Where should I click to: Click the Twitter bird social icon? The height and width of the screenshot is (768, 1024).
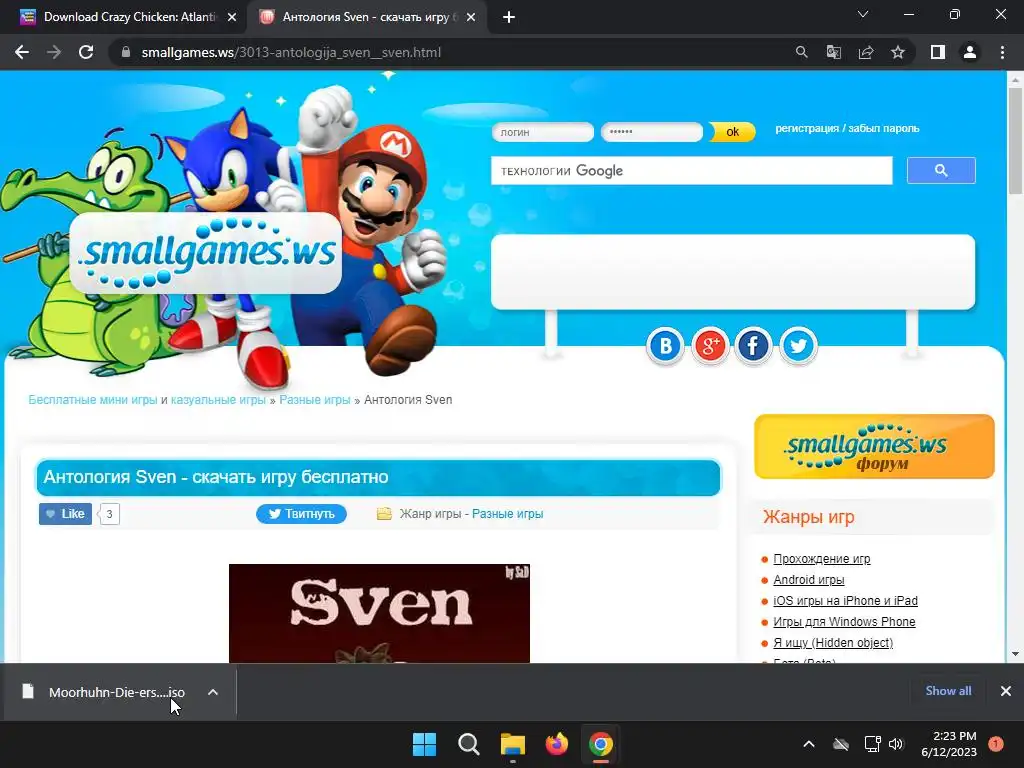(798, 345)
